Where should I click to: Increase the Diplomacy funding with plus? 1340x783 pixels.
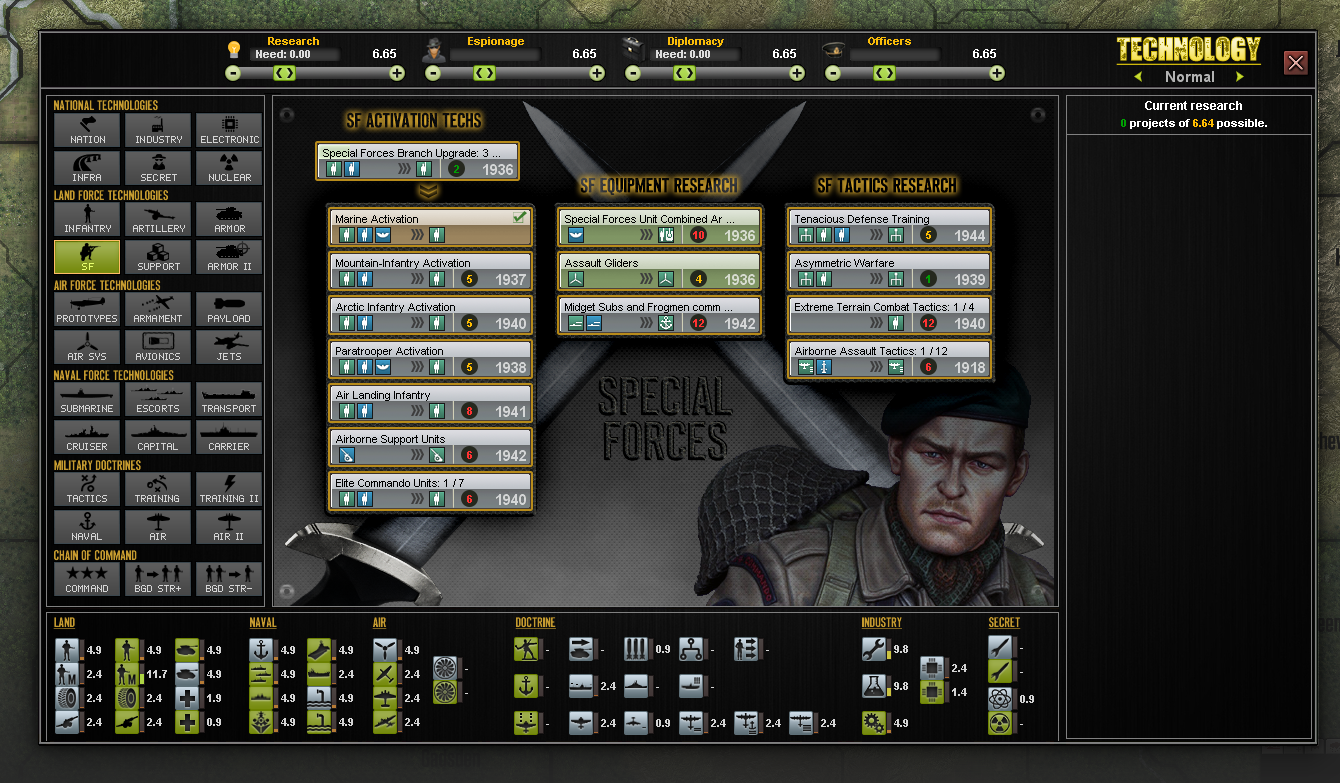(797, 73)
